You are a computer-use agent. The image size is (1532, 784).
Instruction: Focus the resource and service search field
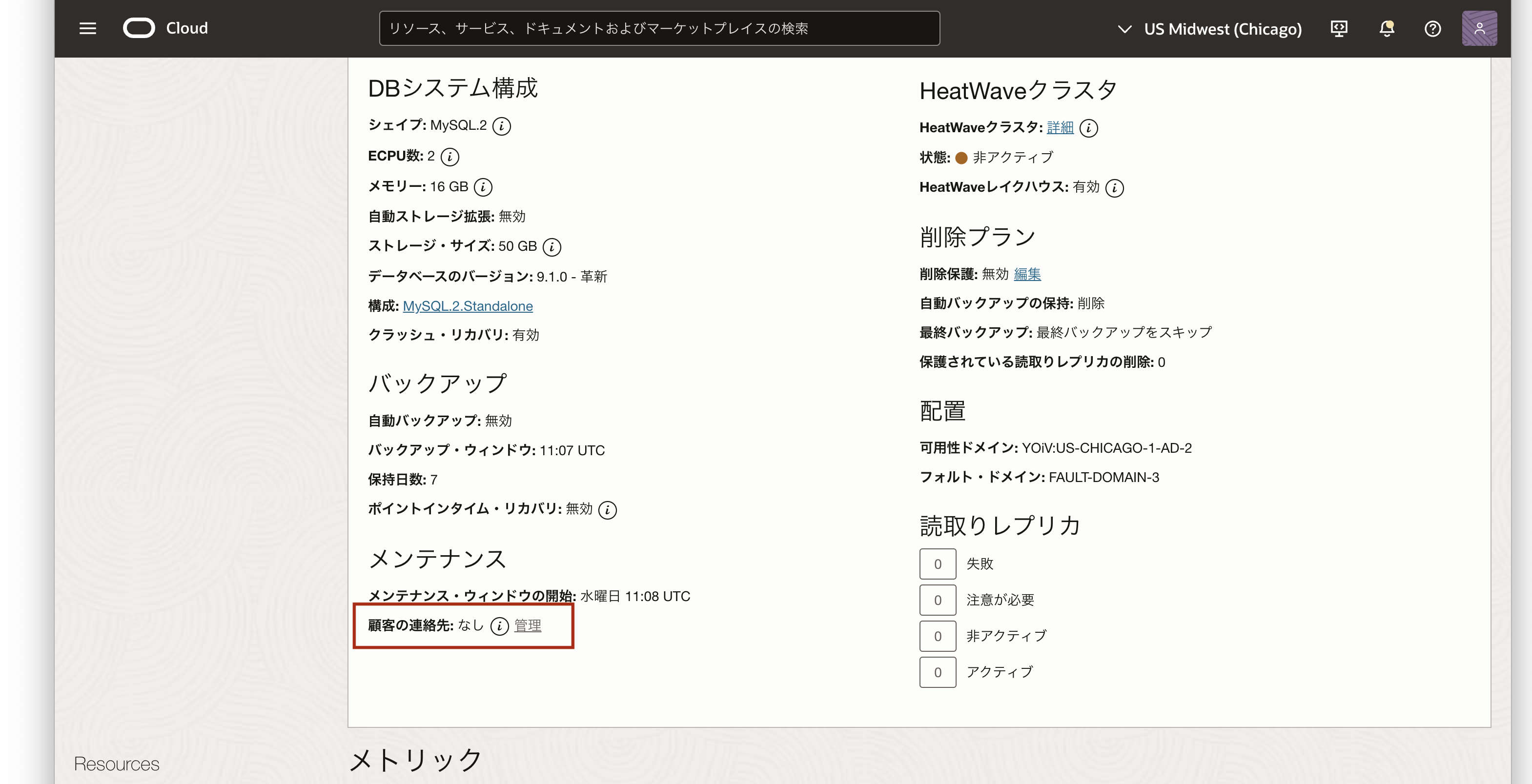(x=659, y=28)
